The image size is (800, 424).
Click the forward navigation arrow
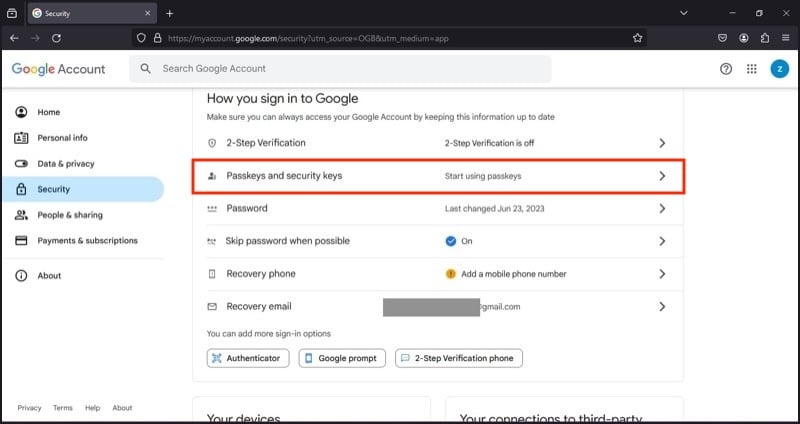(x=35, y=38)
